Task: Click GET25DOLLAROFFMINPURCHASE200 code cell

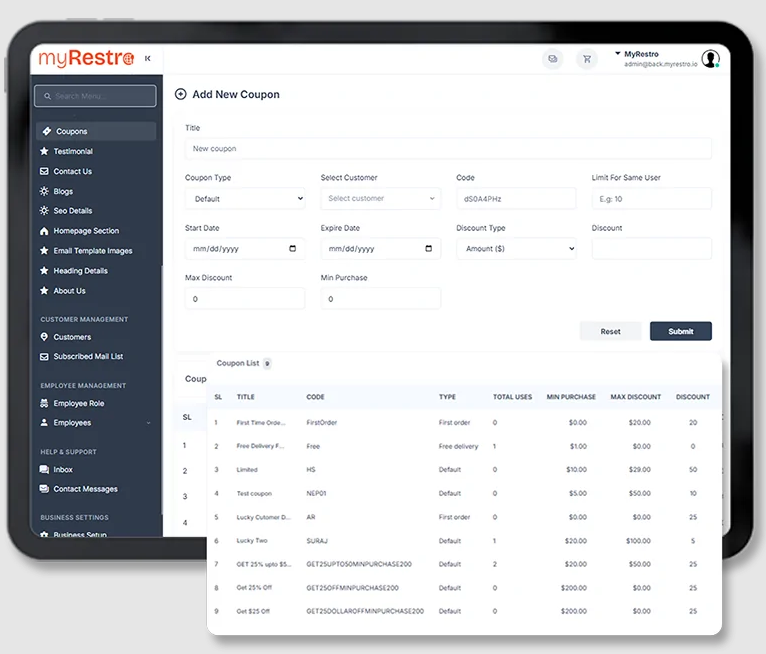Action: 365,611
